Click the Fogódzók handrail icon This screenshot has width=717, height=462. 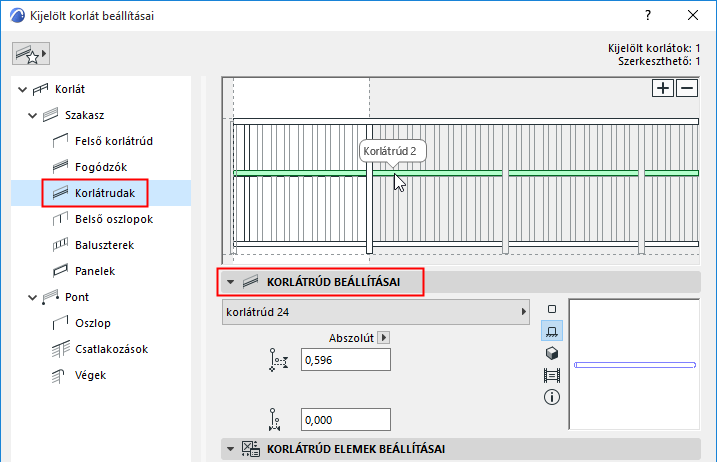point(60,167)
